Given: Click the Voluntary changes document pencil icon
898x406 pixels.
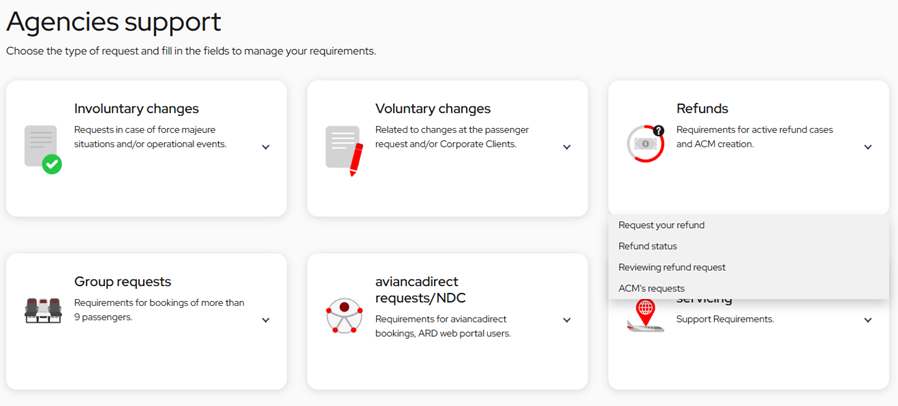Looking at the screenshot, I should [343, 150].
